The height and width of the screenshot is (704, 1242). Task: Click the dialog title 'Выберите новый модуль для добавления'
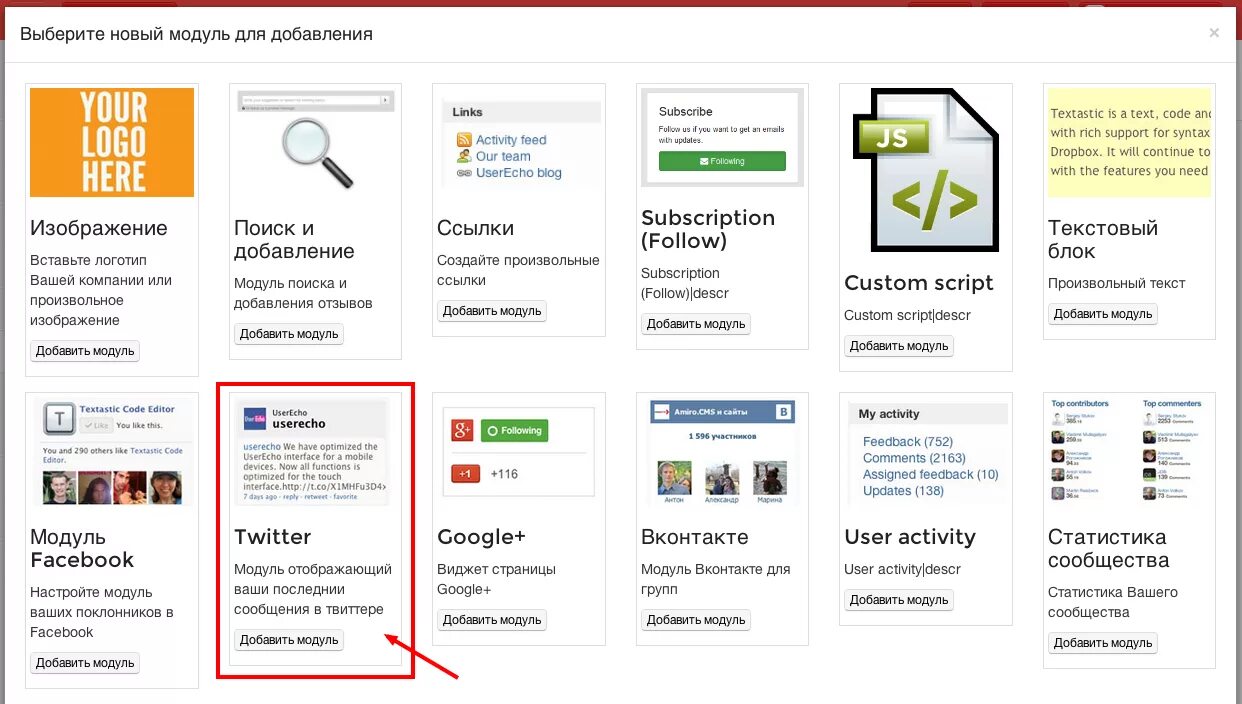(x=196, y=34)
